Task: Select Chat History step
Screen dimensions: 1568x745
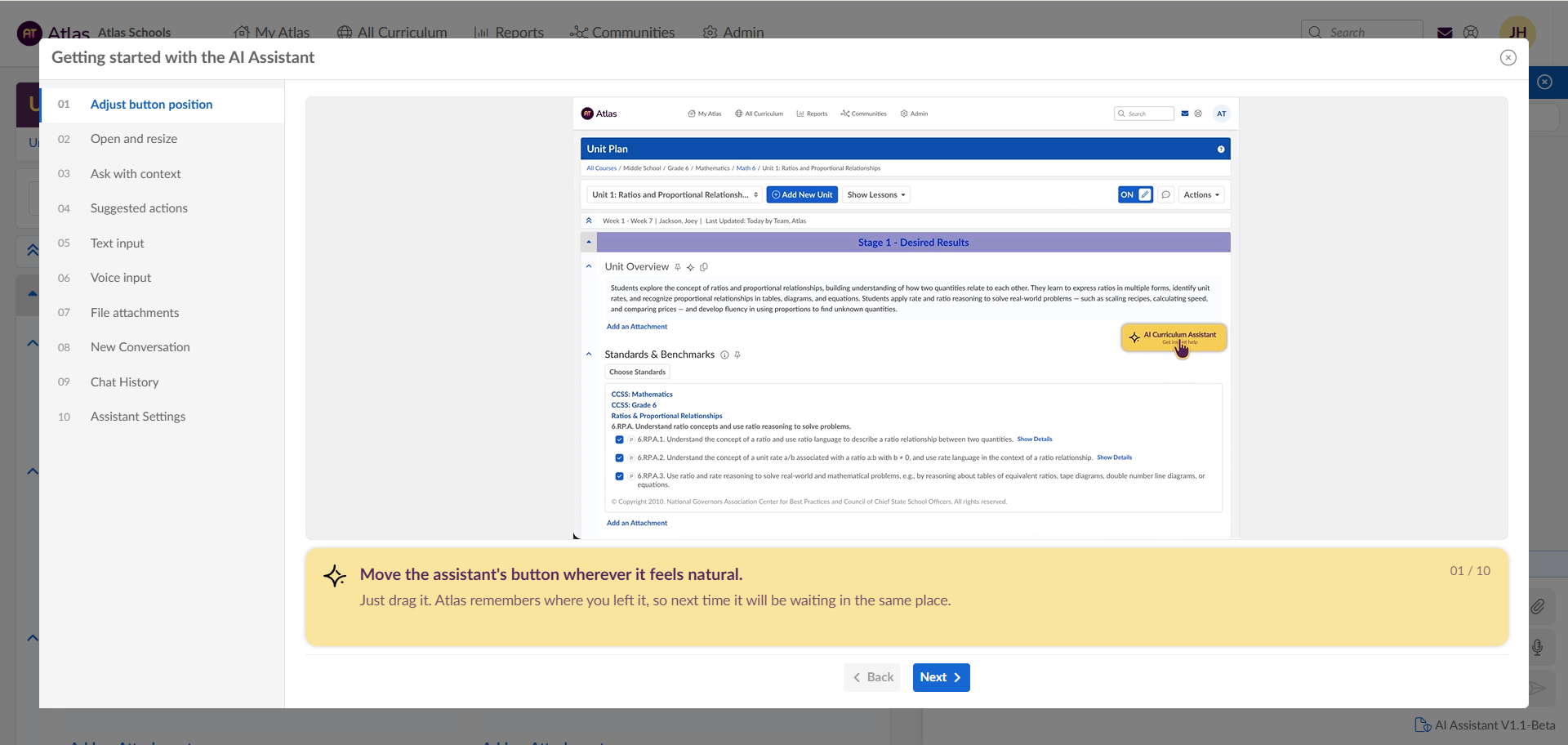Action: (163, 382)
